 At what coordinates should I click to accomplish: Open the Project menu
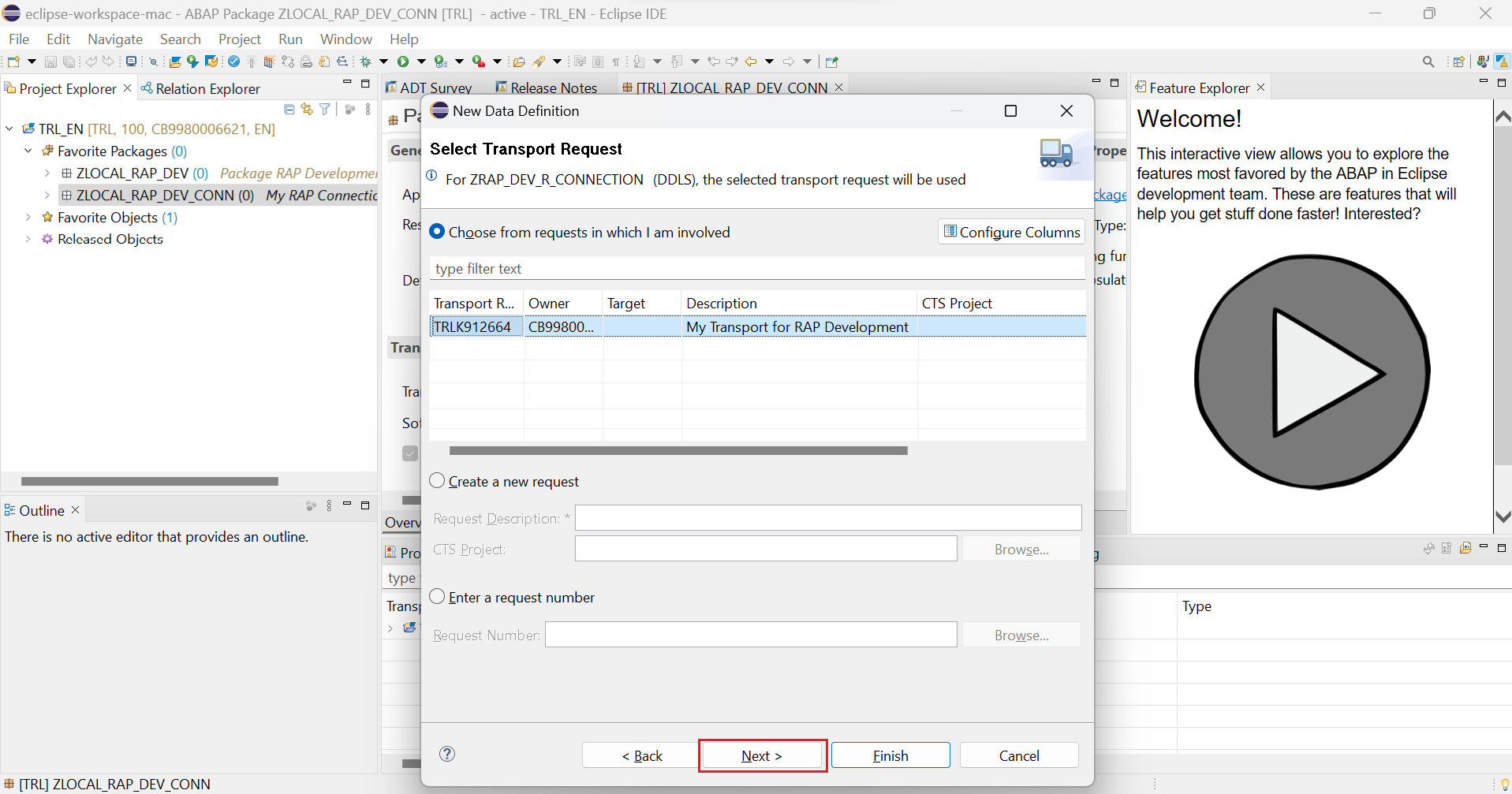tap(240, 39)
